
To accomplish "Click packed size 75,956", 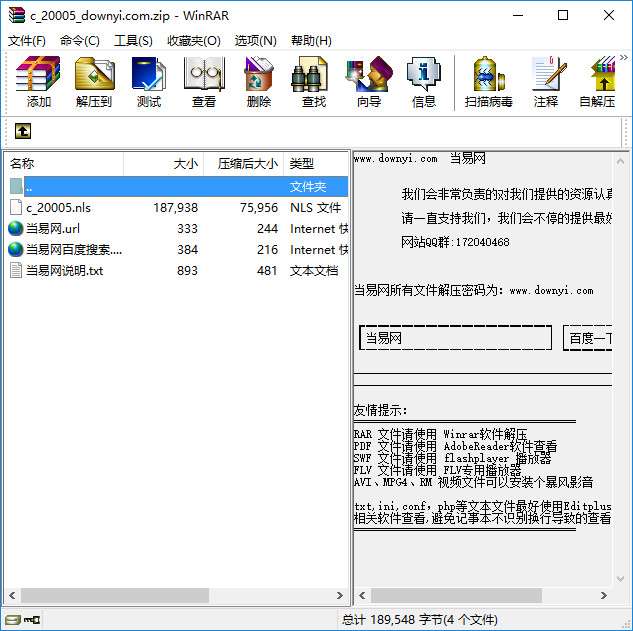I will point(259,208).
